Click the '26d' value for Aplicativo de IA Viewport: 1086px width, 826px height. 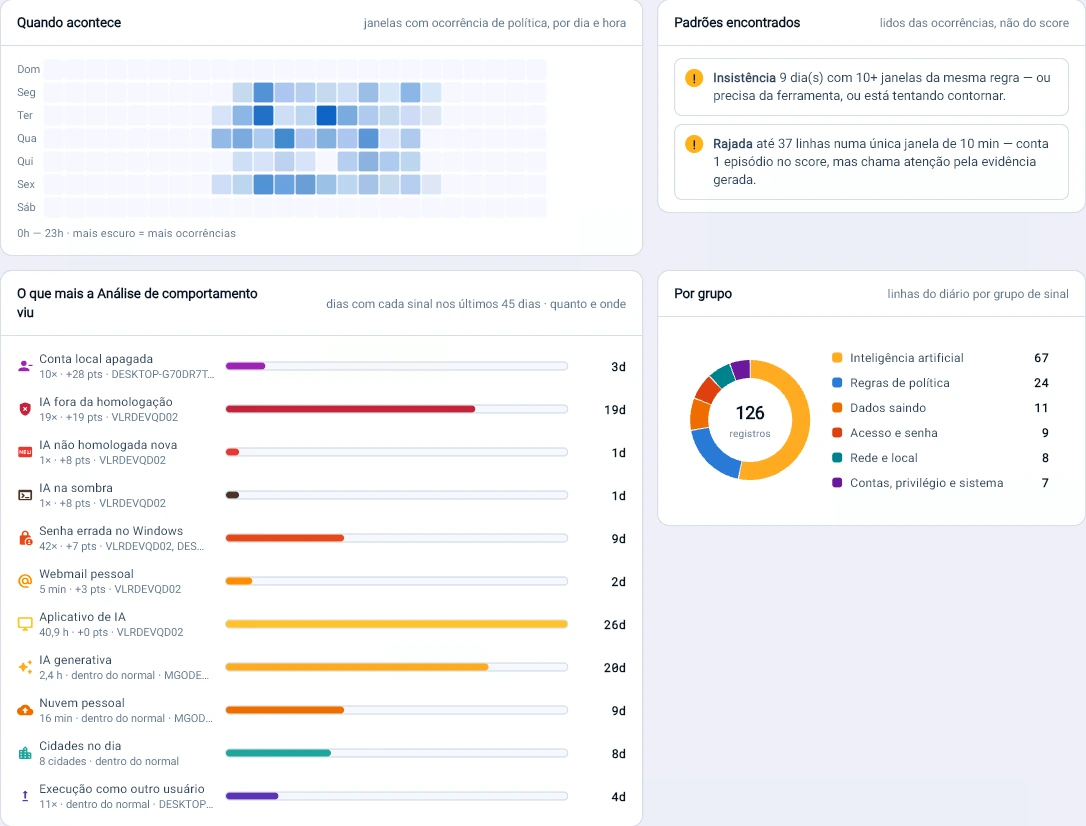(x=614, y=625)
